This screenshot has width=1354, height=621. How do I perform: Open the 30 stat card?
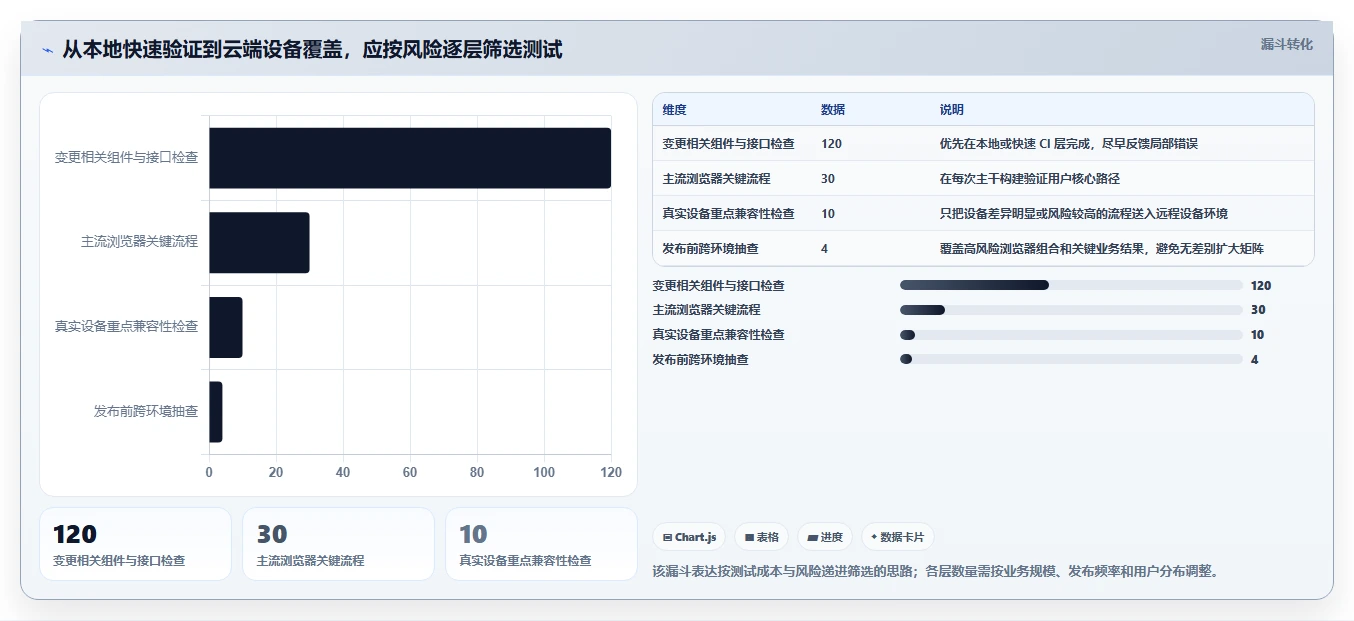coord(338,544)
